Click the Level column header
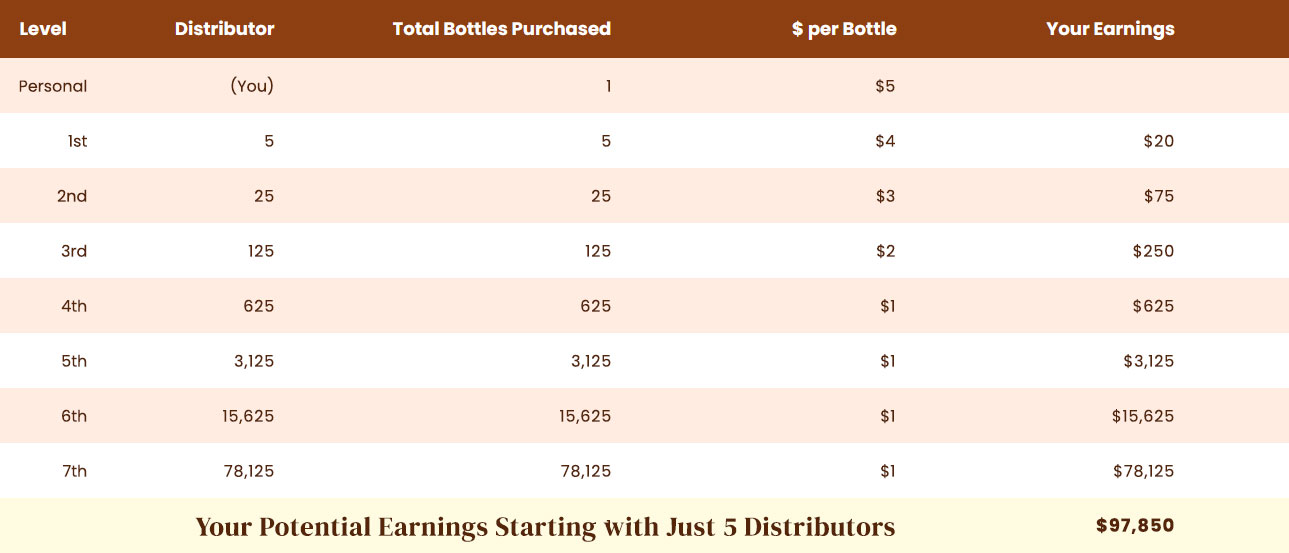The image size is (1289, 553). coord(43,29)
